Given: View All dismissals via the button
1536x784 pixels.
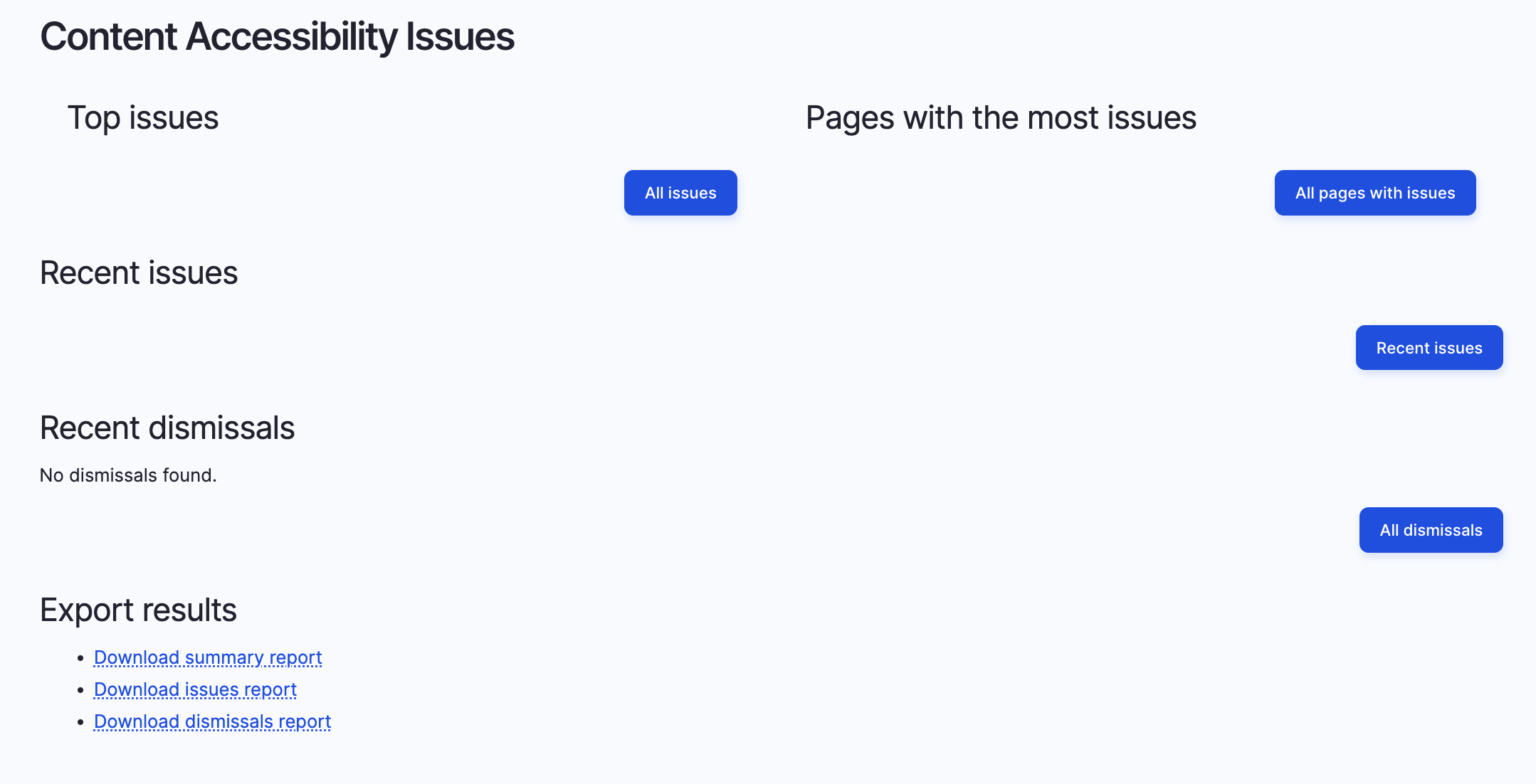Looking at the screenshot, I should point(1431,530).
